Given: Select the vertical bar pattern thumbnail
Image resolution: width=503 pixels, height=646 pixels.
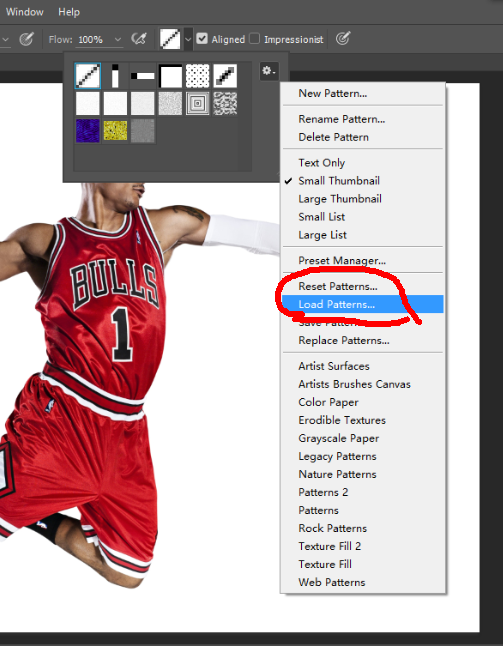Looking at the screenshot, I should 115,76.
